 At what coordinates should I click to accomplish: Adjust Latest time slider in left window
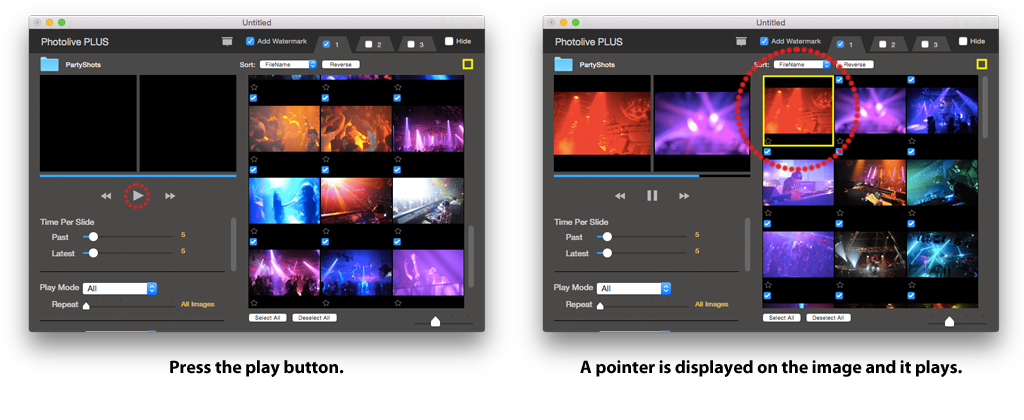(x=93, y=253)
